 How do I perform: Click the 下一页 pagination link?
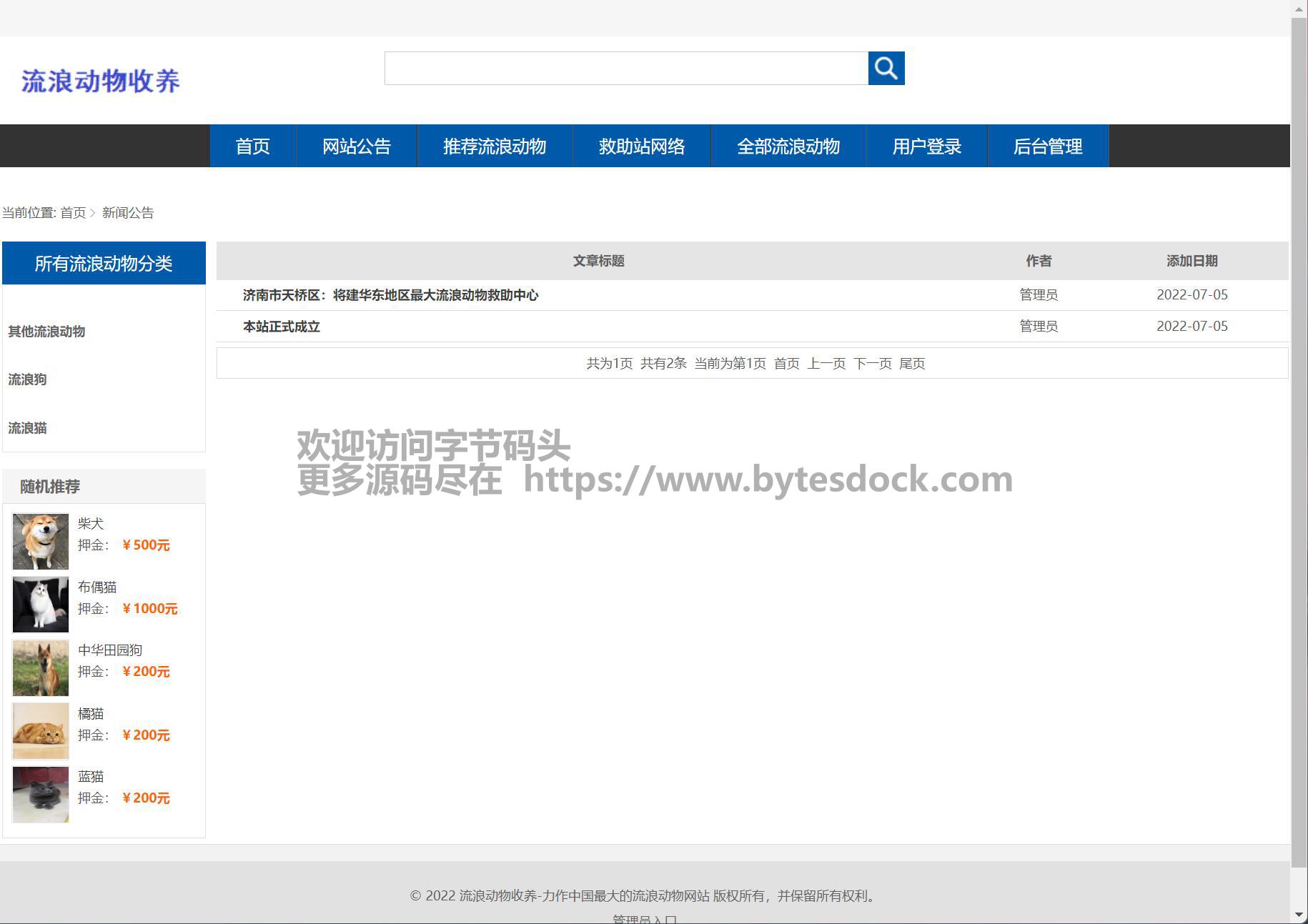pos(872,364)
